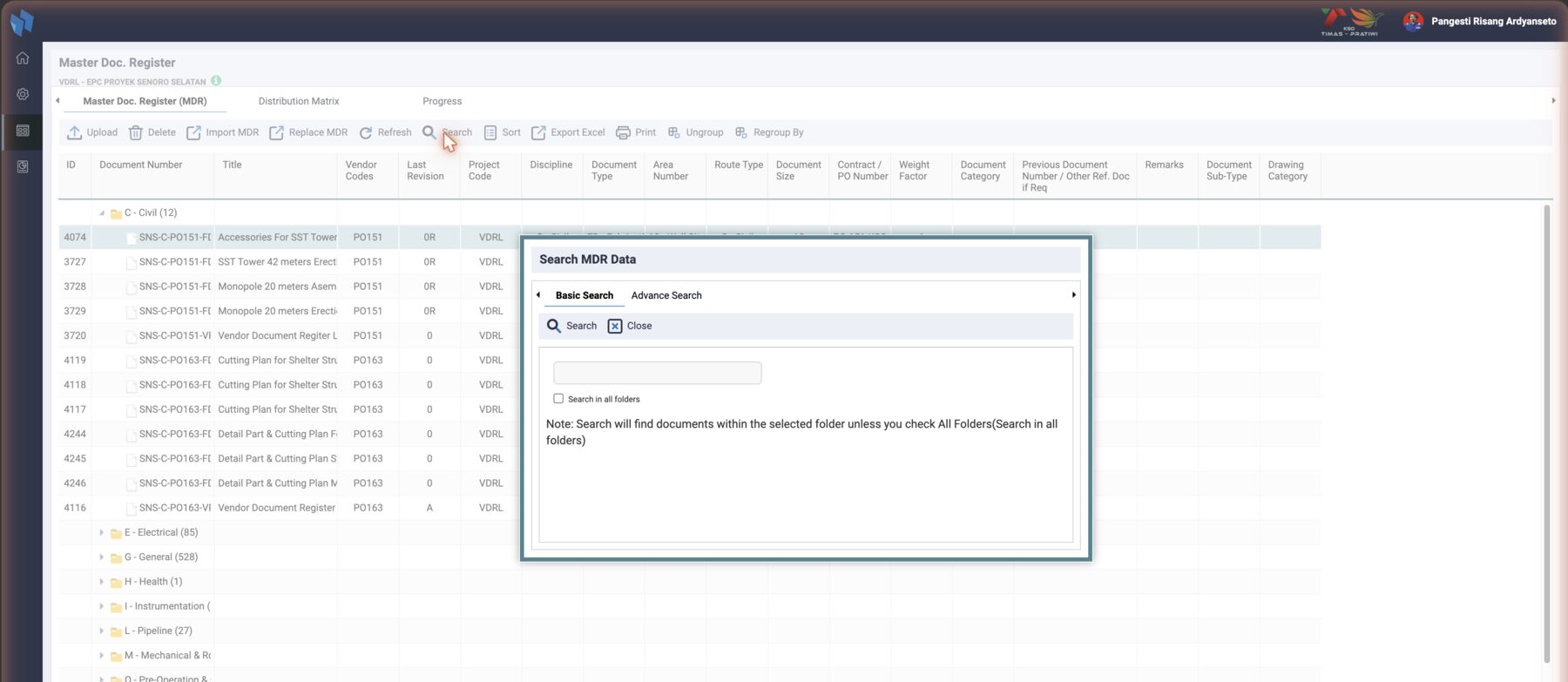Refresh the document register
Viewport: 1568px width, 682px height.
(385, 132)
